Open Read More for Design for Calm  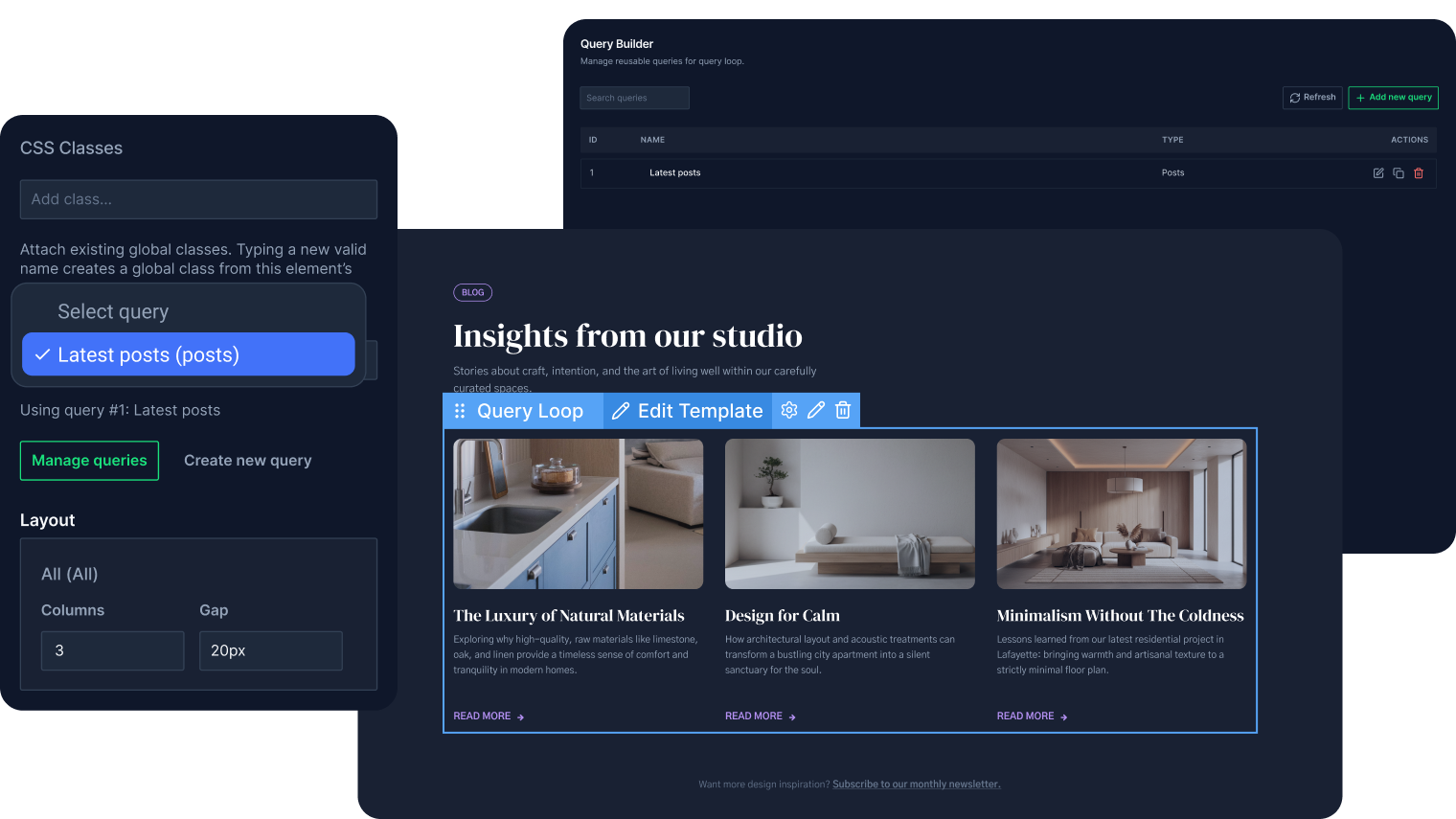(x=761, y=717)
